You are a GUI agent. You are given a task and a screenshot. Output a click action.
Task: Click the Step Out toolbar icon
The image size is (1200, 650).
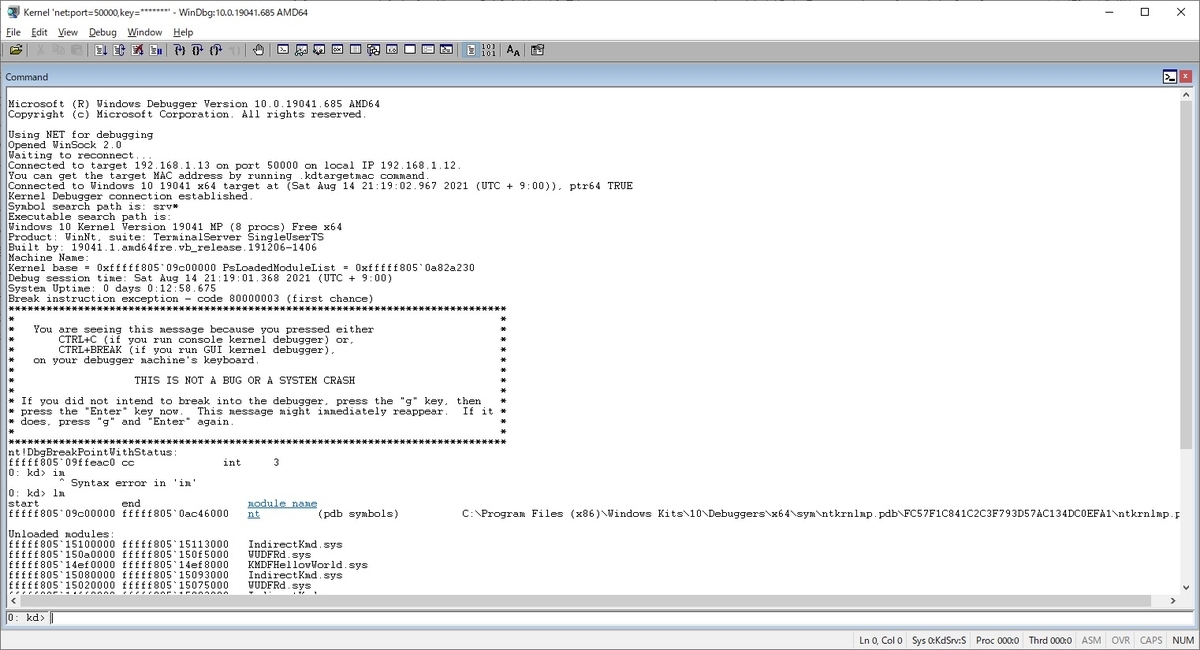coord(216,49)
